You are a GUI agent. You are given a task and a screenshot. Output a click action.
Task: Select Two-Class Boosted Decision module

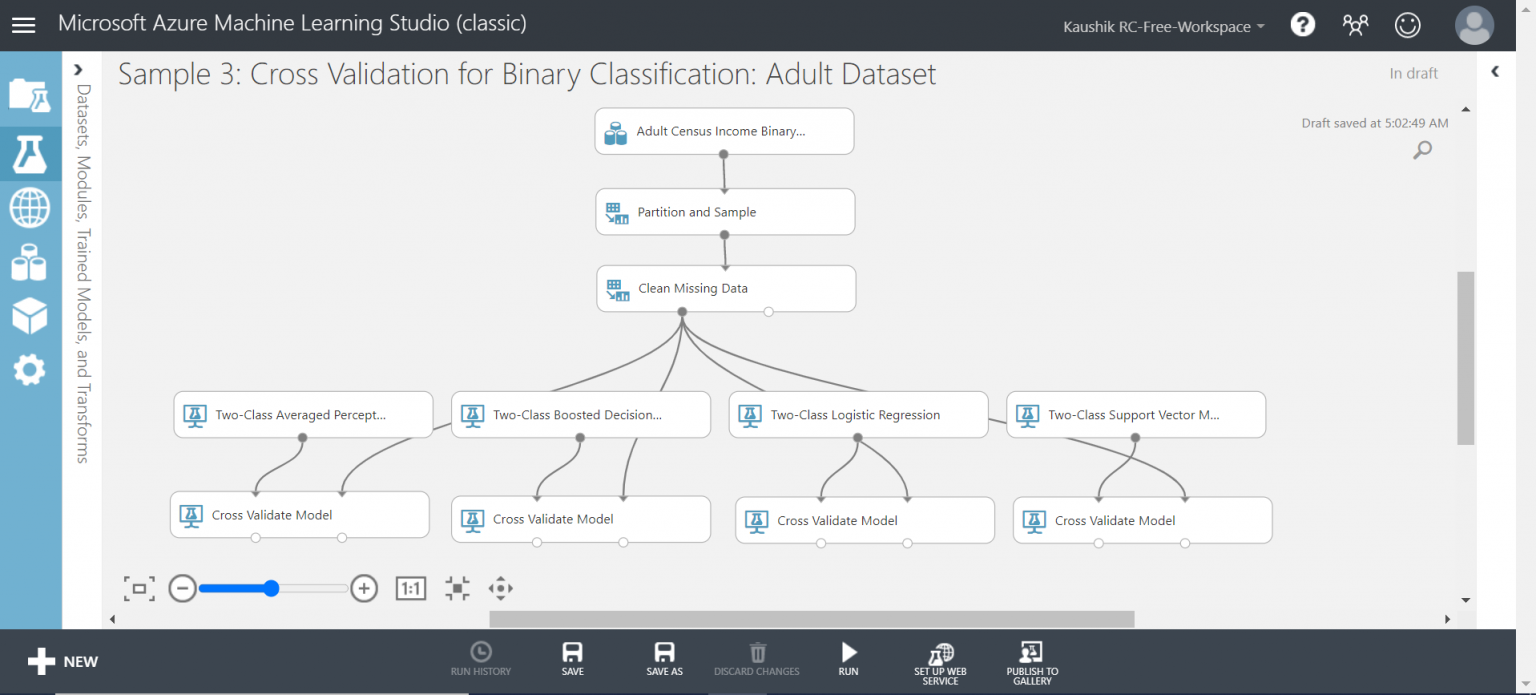click(581, 414)
